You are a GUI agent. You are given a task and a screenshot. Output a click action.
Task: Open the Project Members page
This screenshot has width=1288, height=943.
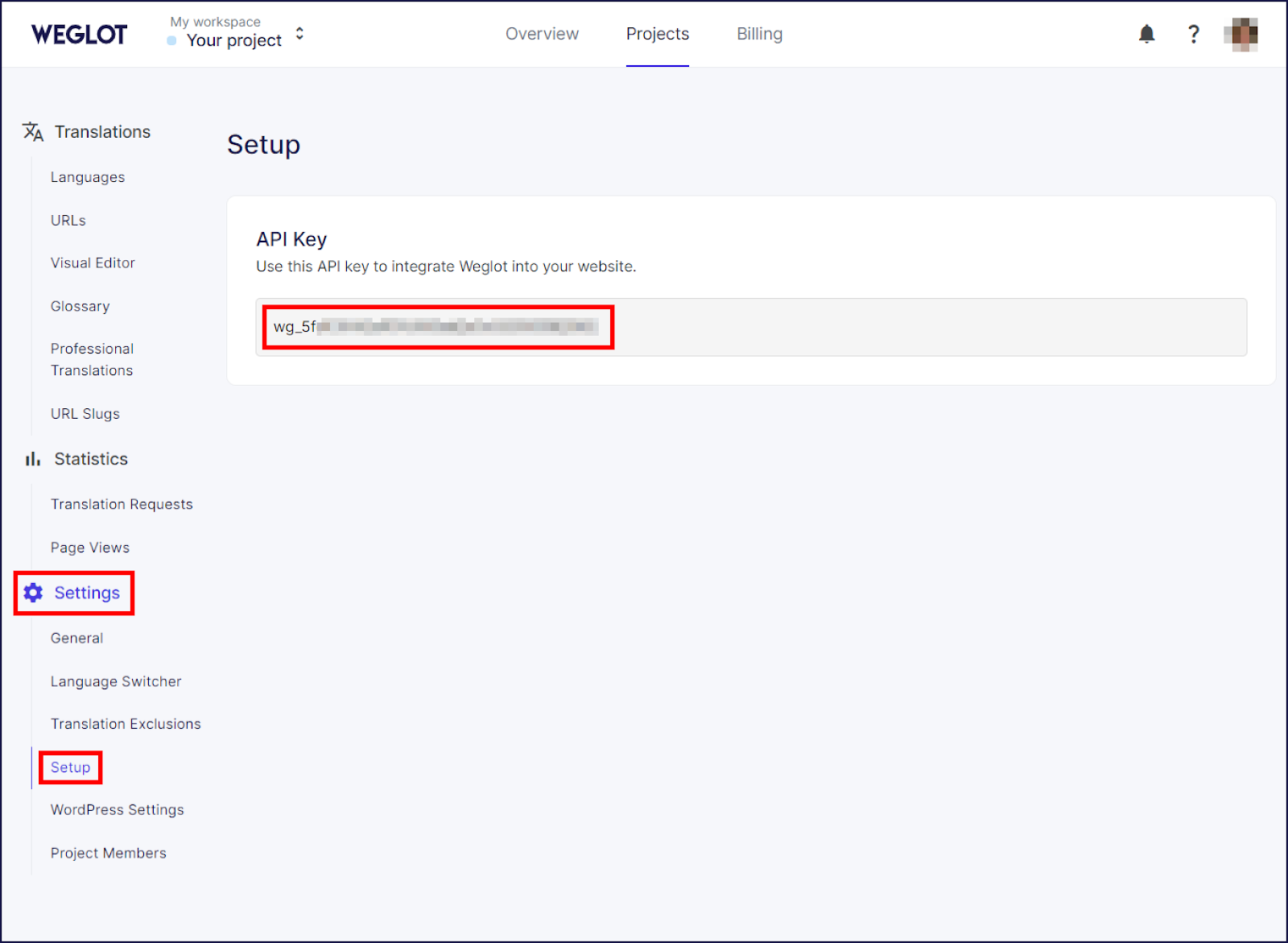pos(108,853)
